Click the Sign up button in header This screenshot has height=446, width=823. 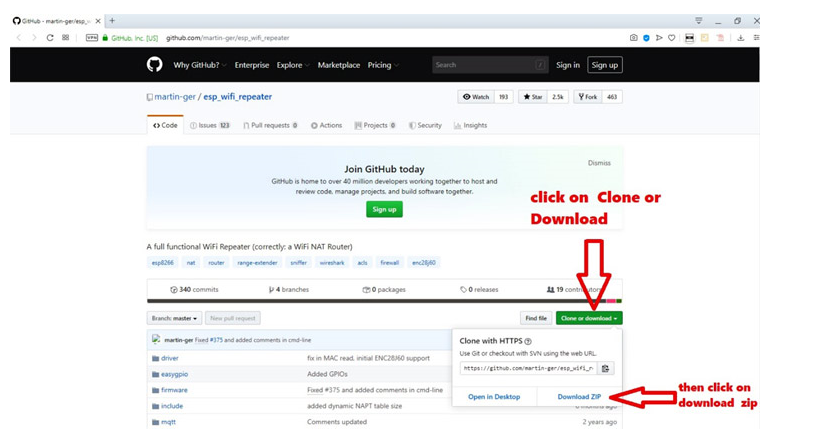[x=605, y=65]
